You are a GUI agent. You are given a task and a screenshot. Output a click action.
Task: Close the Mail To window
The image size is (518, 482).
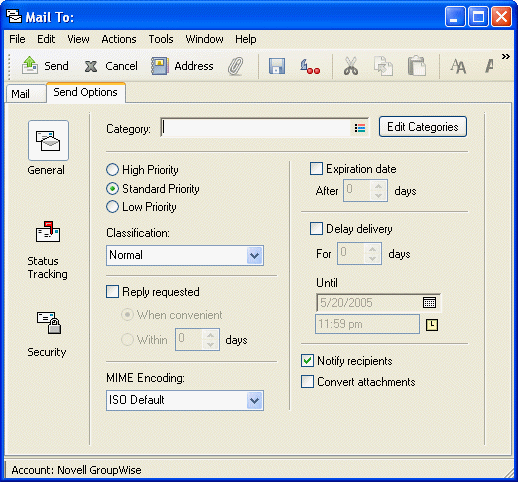click(x=502, y=16)
